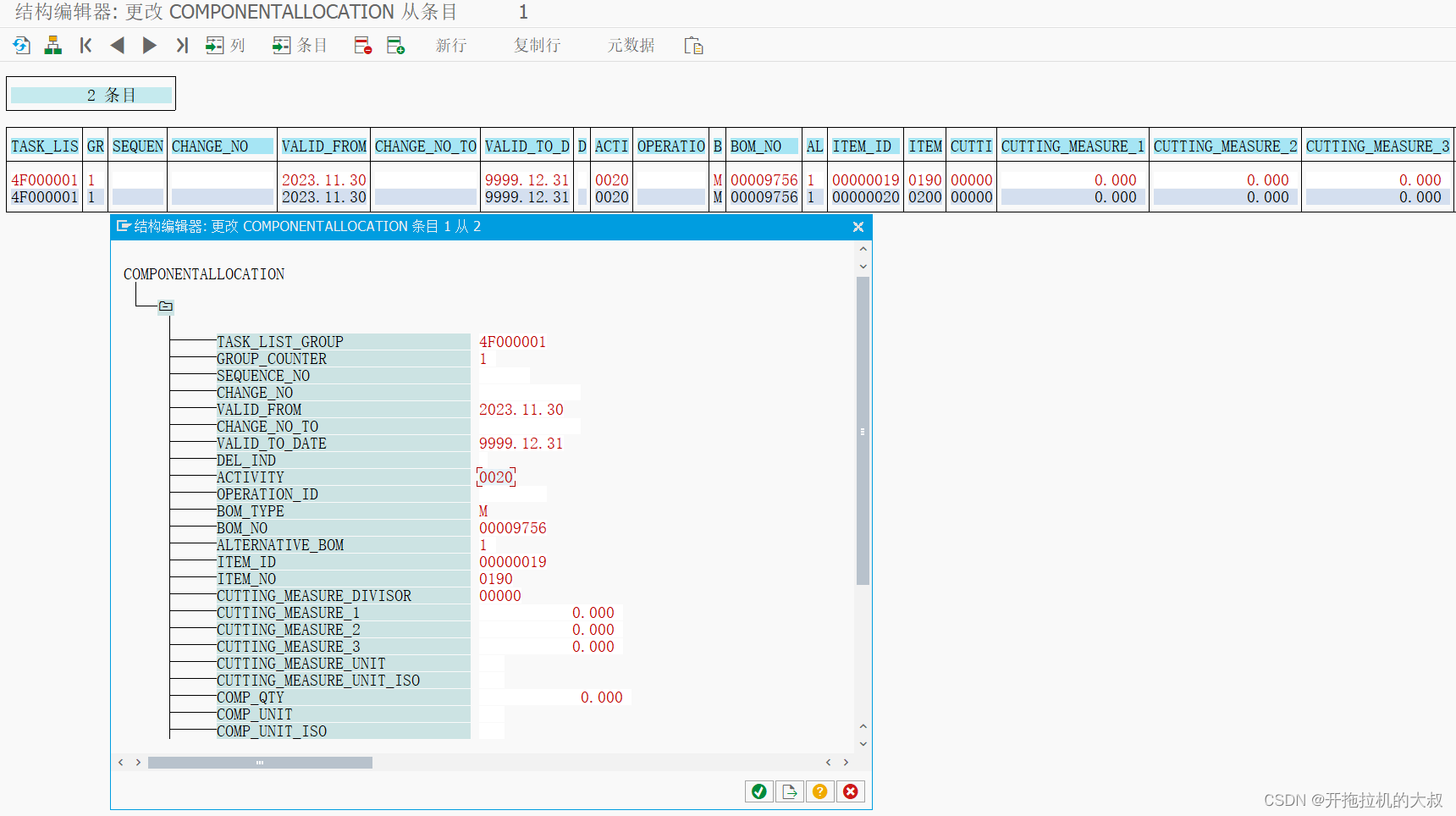Open the hierarchy display icon
Image resolution: width=1456 pixels, height=816 pixels.
52,45
